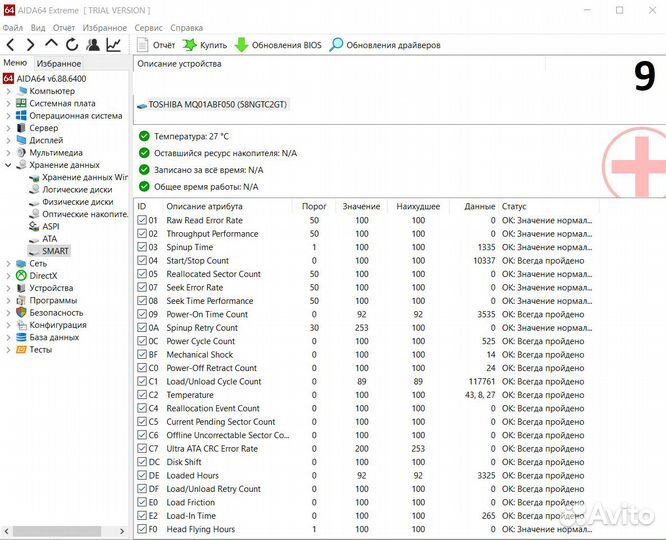Select Системная плата in the tree
Image resolution: width=666 pixels, height=540 pixels.
pyautogui.click(x=62, y=103)
